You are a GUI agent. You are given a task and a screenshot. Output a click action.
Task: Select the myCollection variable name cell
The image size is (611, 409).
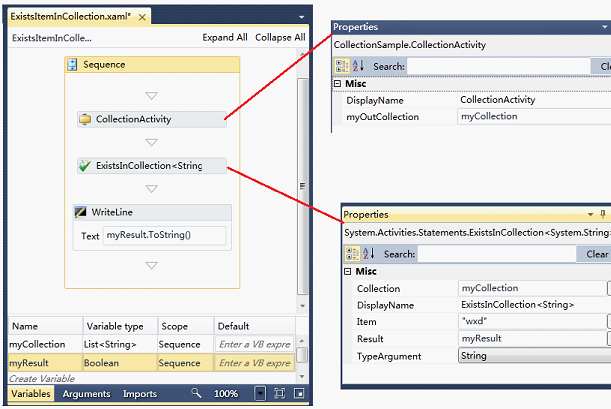point(45,344)
